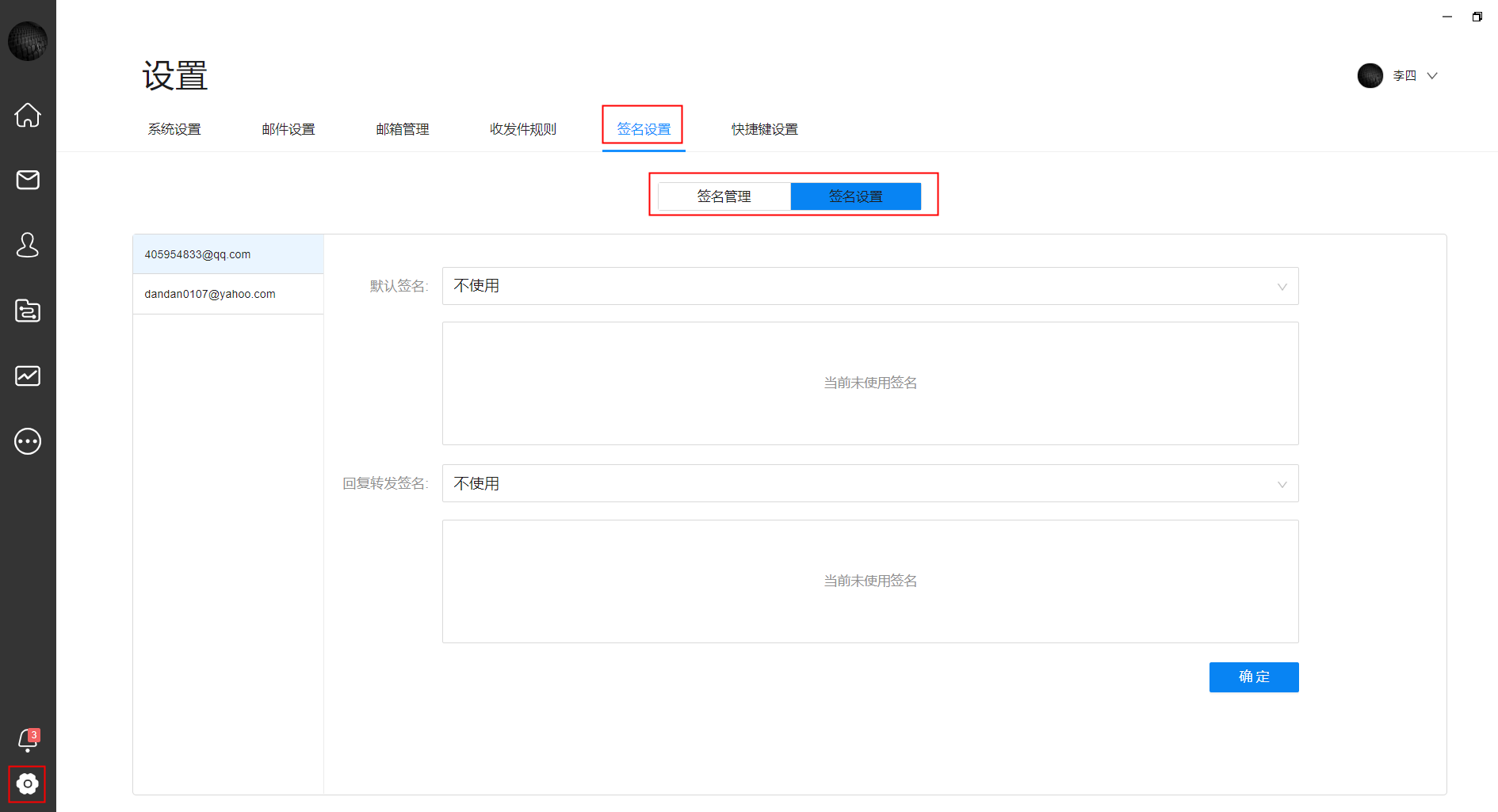The height and width of the screenshot is (812, 1498).
Task: Select the 签名设置 segment toggle
Action: 855,196
